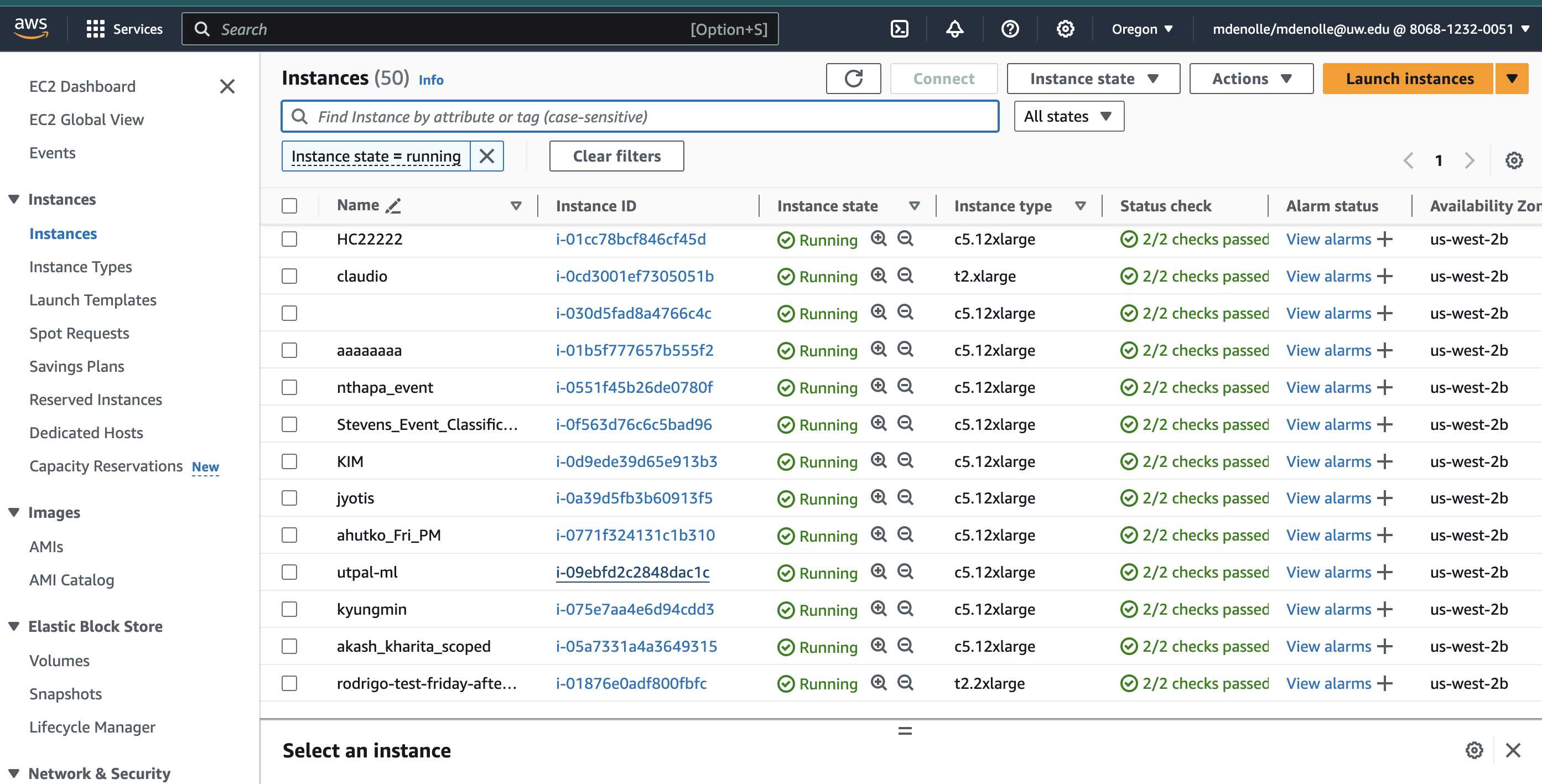The height and width of the screenshot is (784, 1542).
Task: Click the Clear filters button
Action: pos(616,156)
